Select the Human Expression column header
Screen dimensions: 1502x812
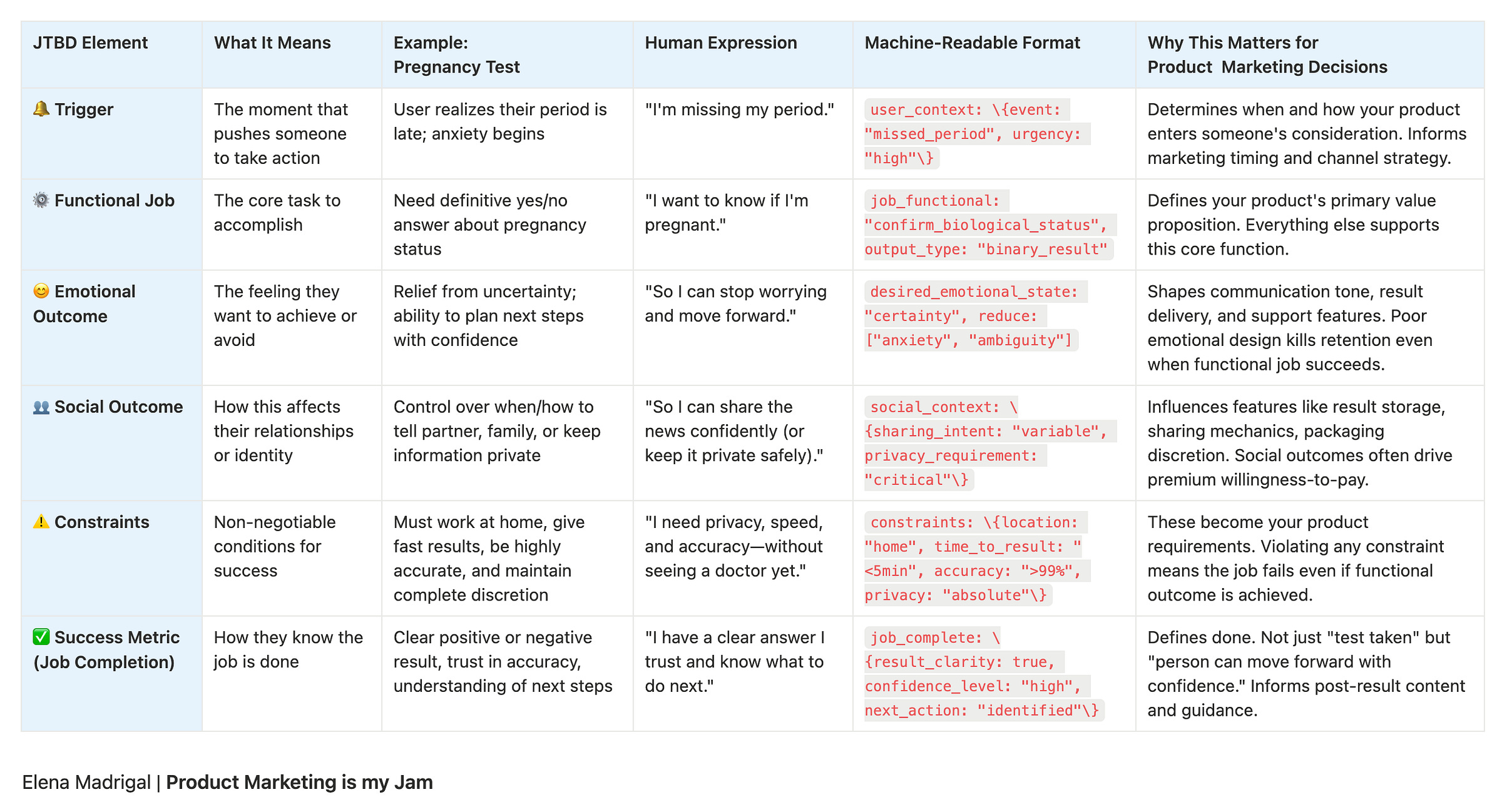coord(720,43)
